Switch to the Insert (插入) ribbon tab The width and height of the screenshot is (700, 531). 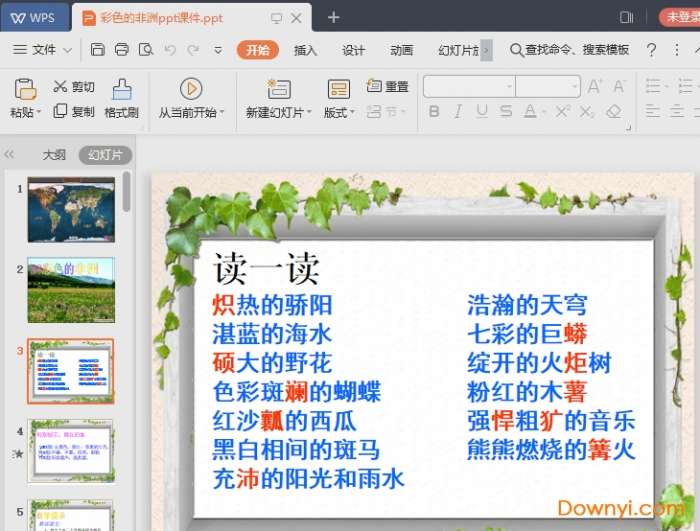305,50
